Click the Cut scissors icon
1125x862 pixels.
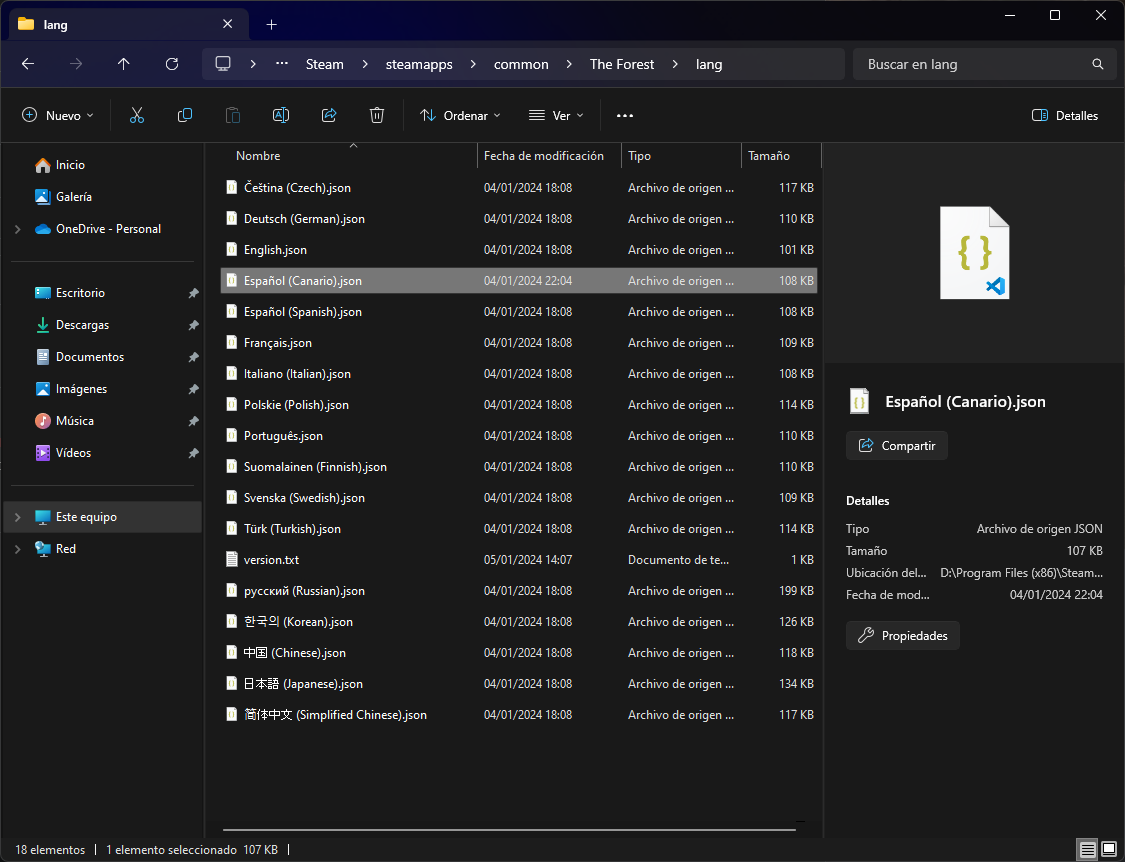[137, 116]
